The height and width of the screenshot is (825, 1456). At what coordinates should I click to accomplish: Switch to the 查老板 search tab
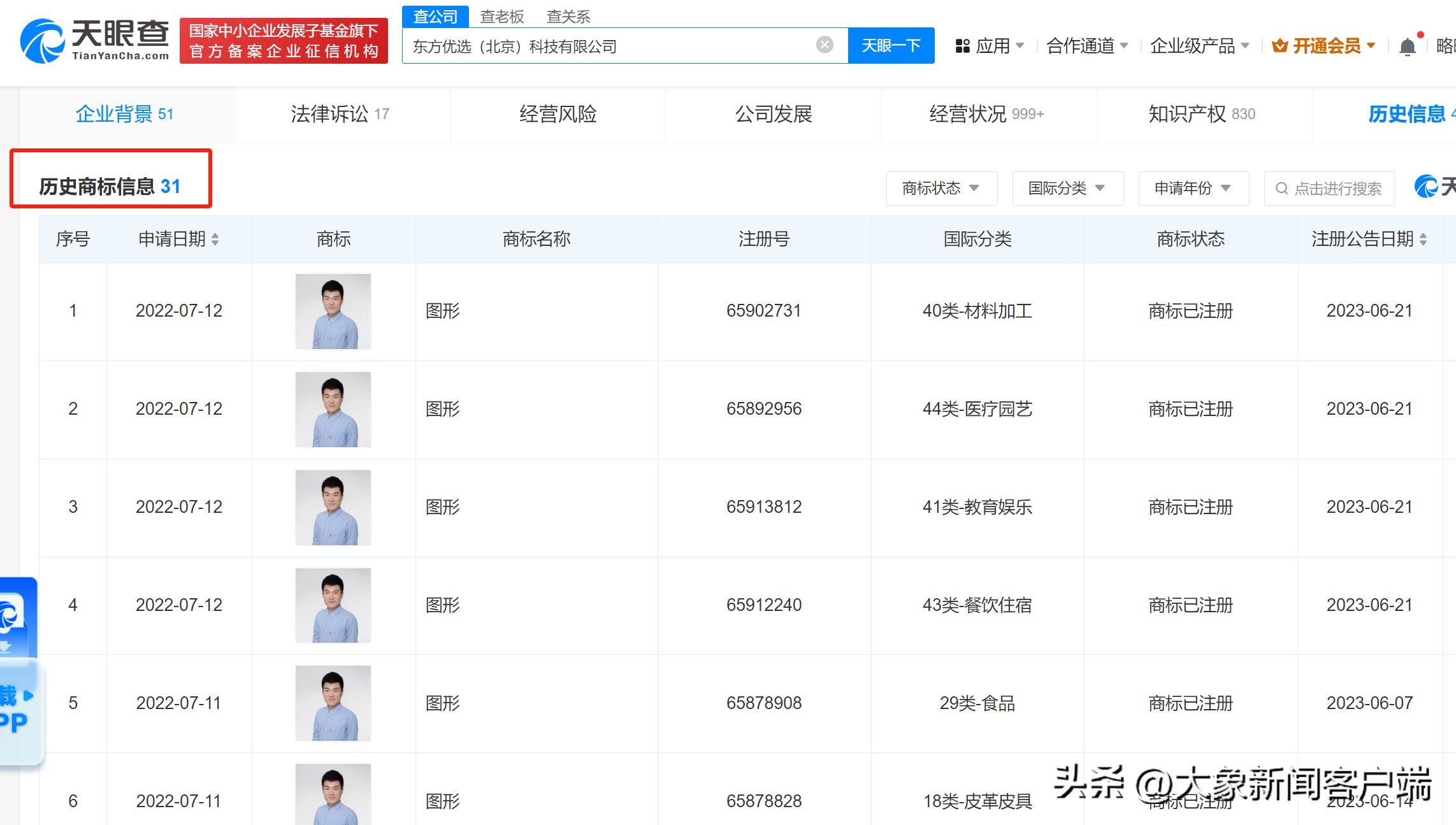tap(501, 17)
